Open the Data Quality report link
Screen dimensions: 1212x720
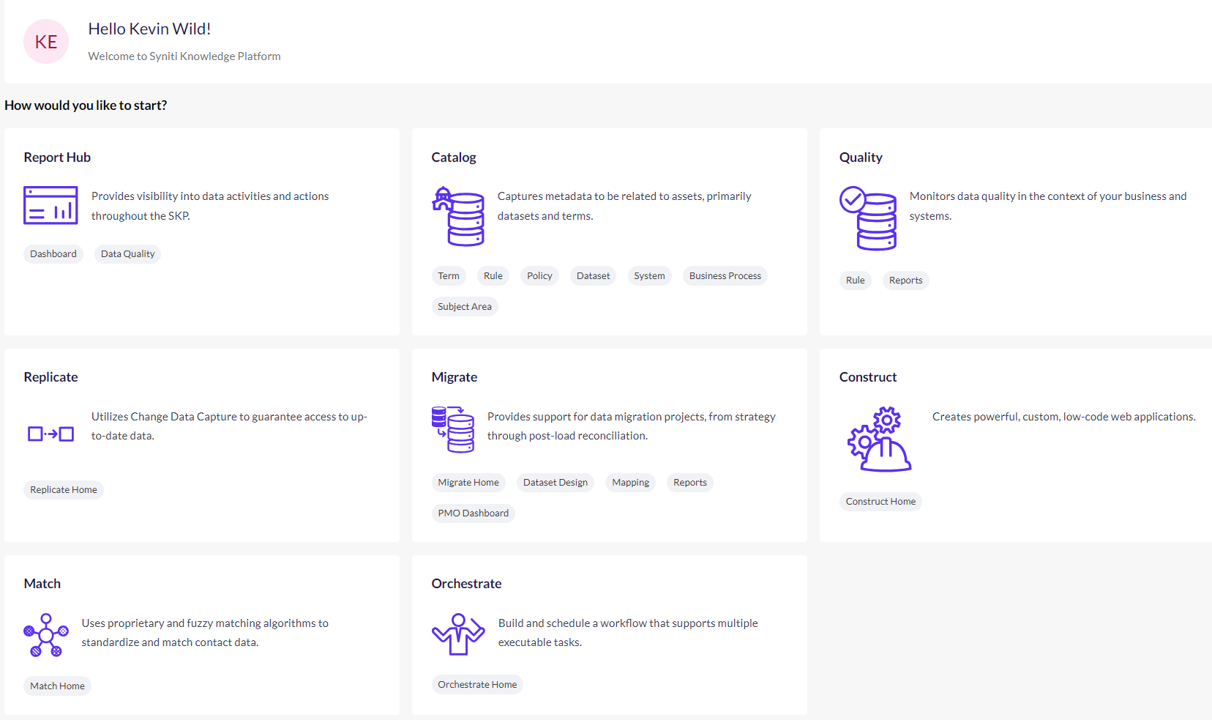tap(127, 253)
